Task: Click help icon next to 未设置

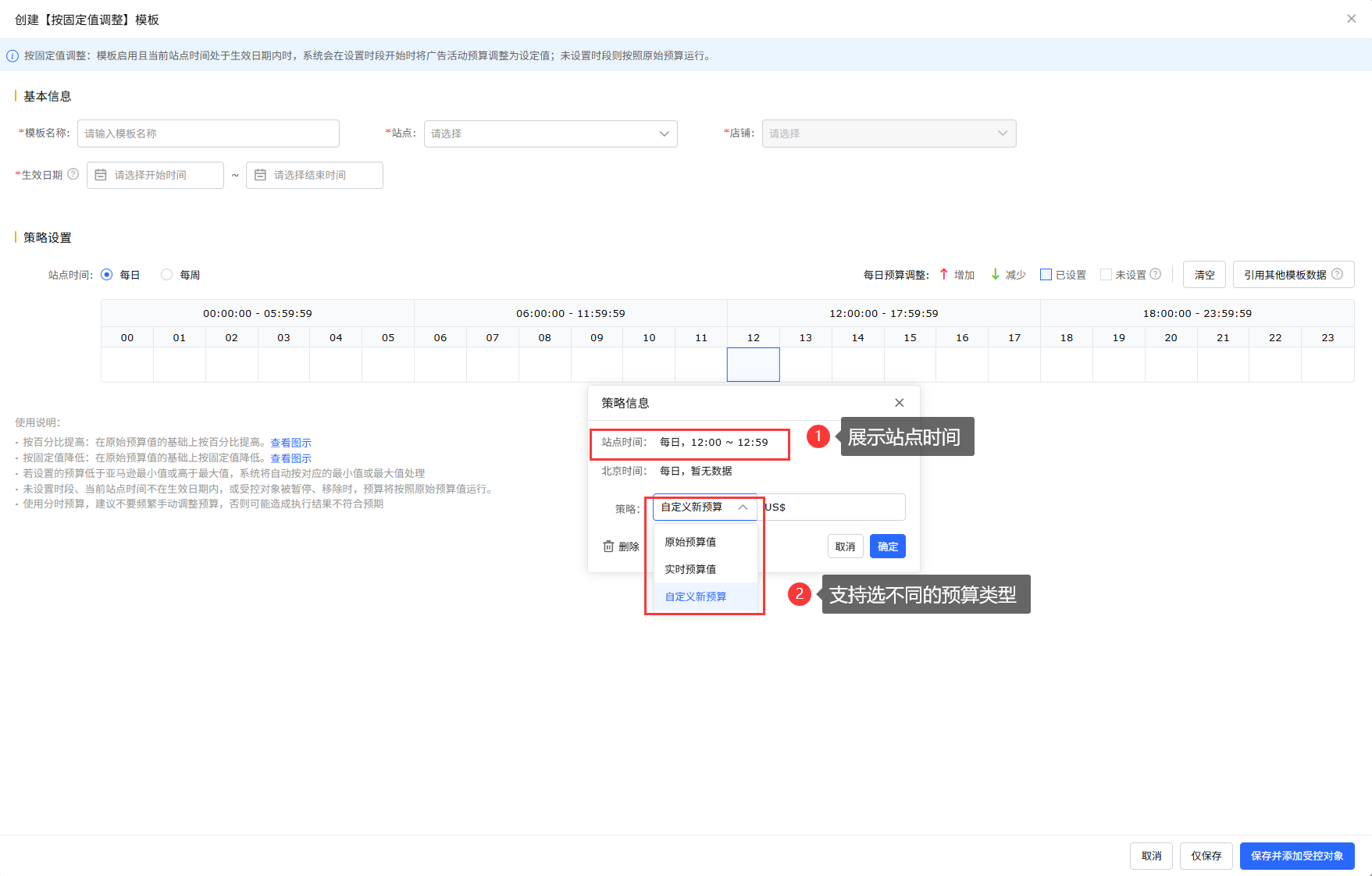Action: tap(1156, 274)
